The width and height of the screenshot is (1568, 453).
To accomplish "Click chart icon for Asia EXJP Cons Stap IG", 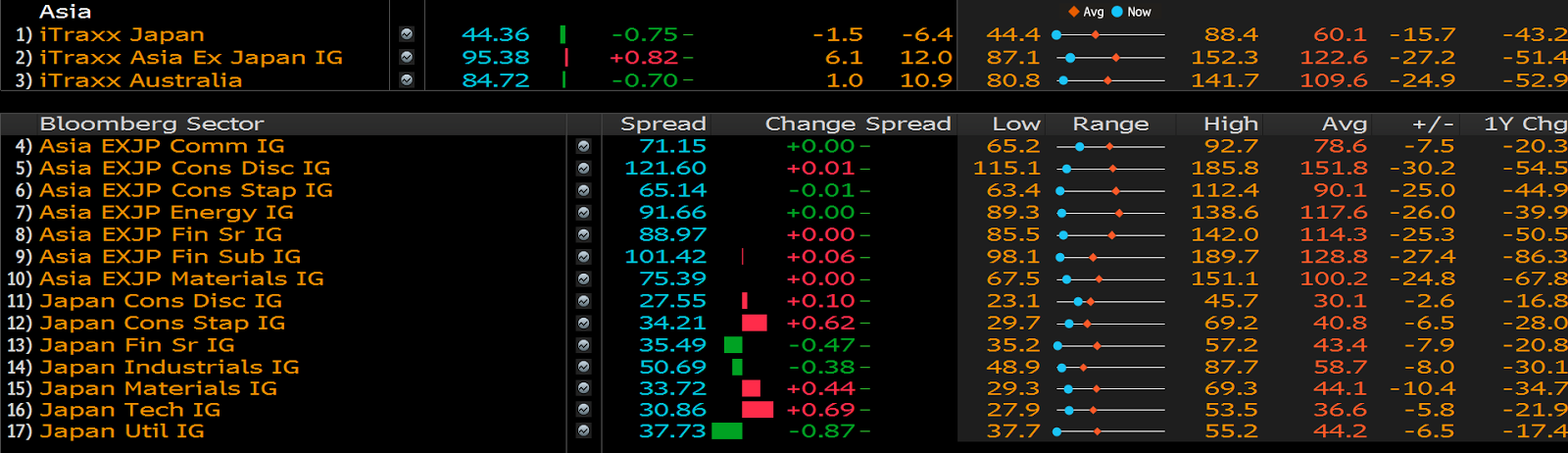I will click(x=583, y=190).
